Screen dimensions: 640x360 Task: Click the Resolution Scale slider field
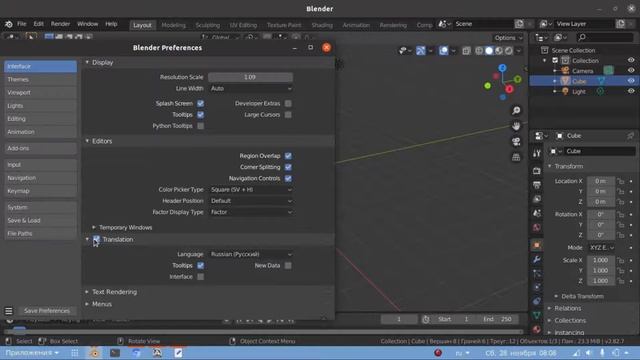[x=251, y=77]
